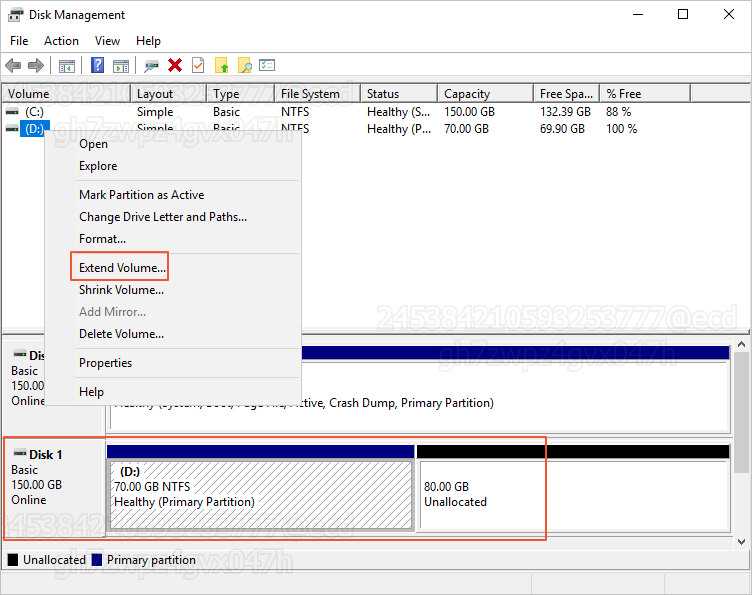The height and width of the screenshot is (595, 752).
Task: Click the 69.90 GB free space cell
Action: pyautogui.click(x=563, y=128)
